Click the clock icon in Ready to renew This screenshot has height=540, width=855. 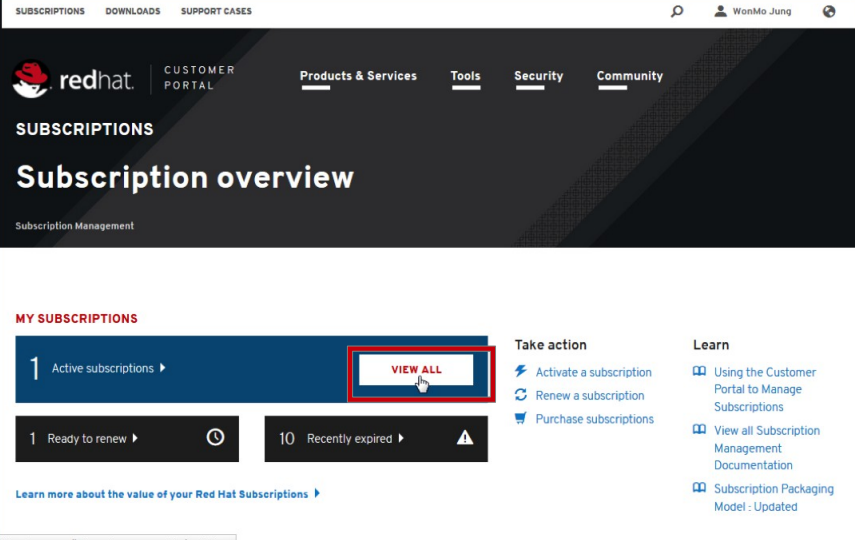pyautogui.click(x=215, y=437)
